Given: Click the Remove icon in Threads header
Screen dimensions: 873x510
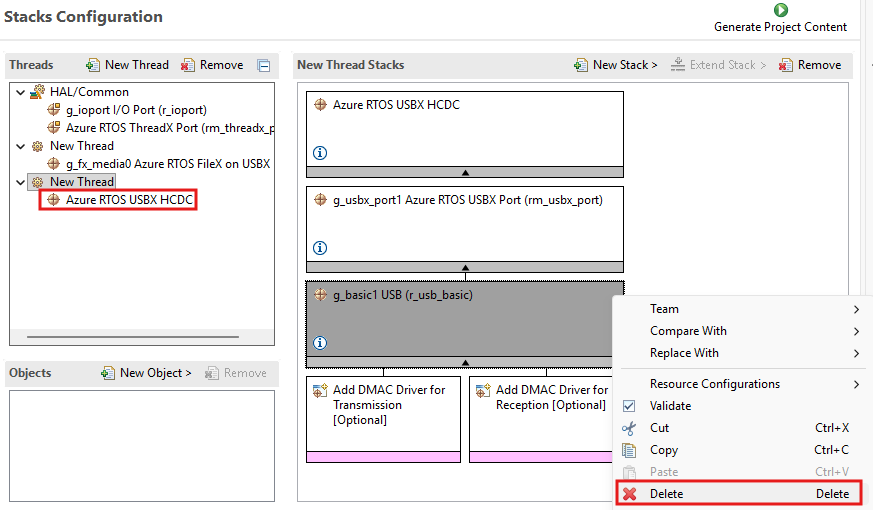Looking at the screenshot, I should [x=188, y=65].
